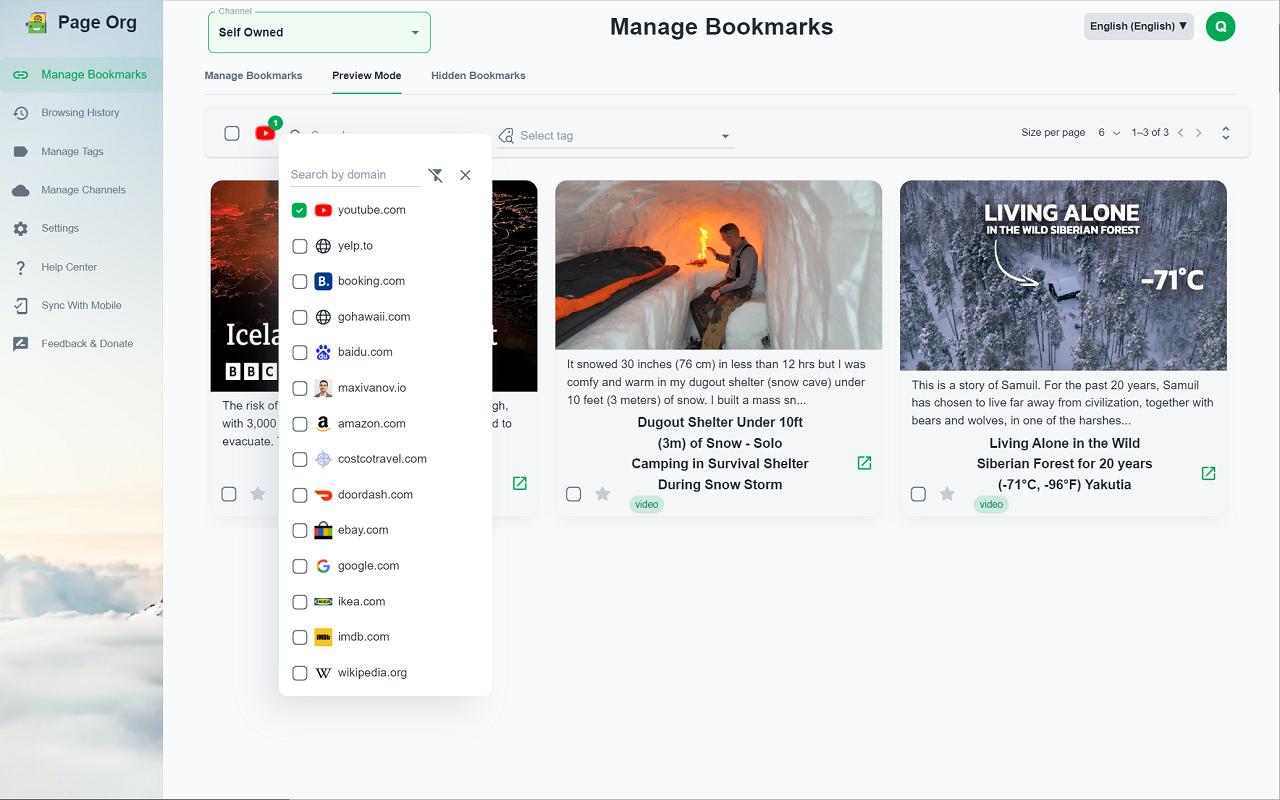This screenshot has height=800, width=1280.
Task: Switch to the Manage Bookmarks tab
Action: click(253, 76)
